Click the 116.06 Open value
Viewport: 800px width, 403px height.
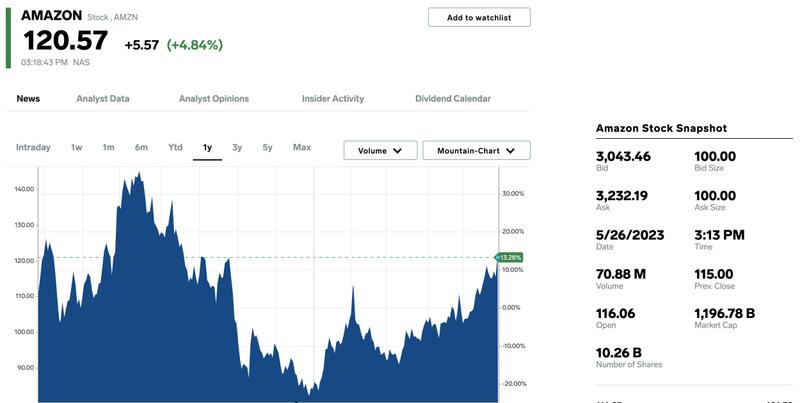coord(616,314)
